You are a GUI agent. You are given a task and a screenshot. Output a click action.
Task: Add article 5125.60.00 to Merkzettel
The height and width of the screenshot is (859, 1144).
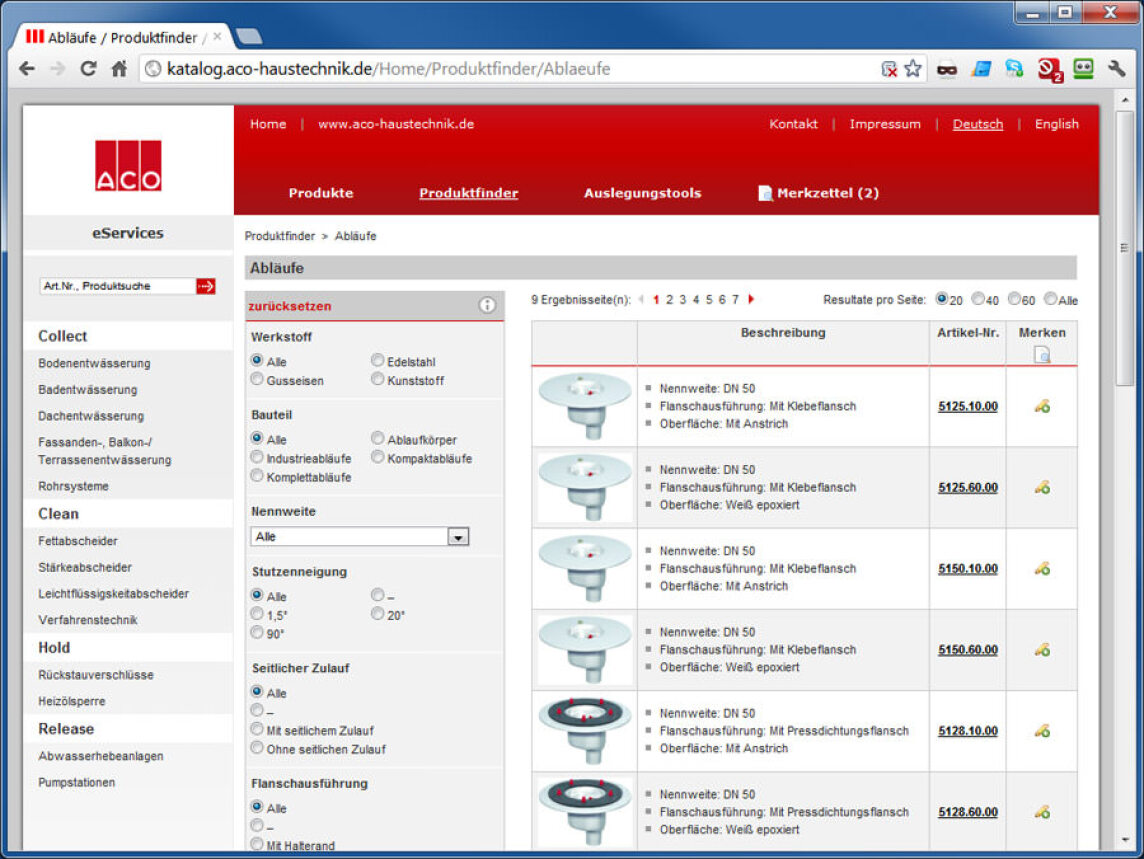1042,488
